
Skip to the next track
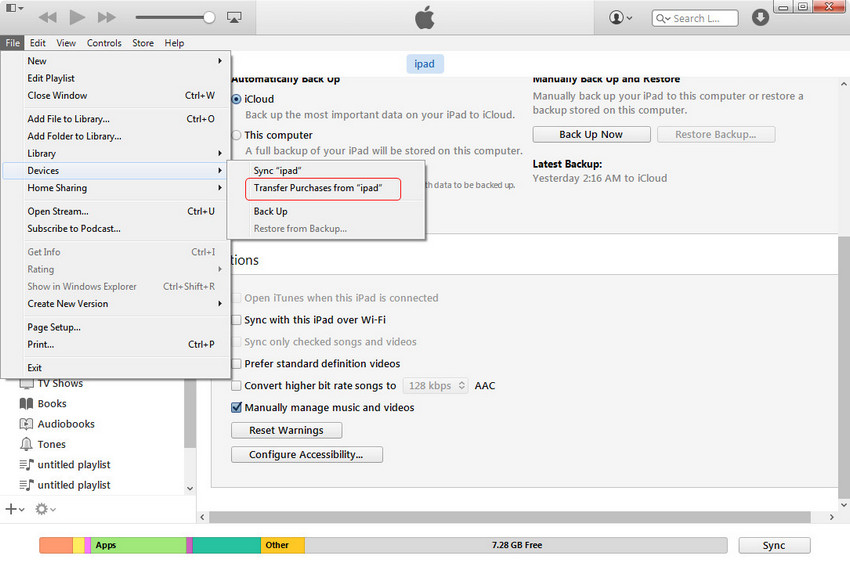107,18
